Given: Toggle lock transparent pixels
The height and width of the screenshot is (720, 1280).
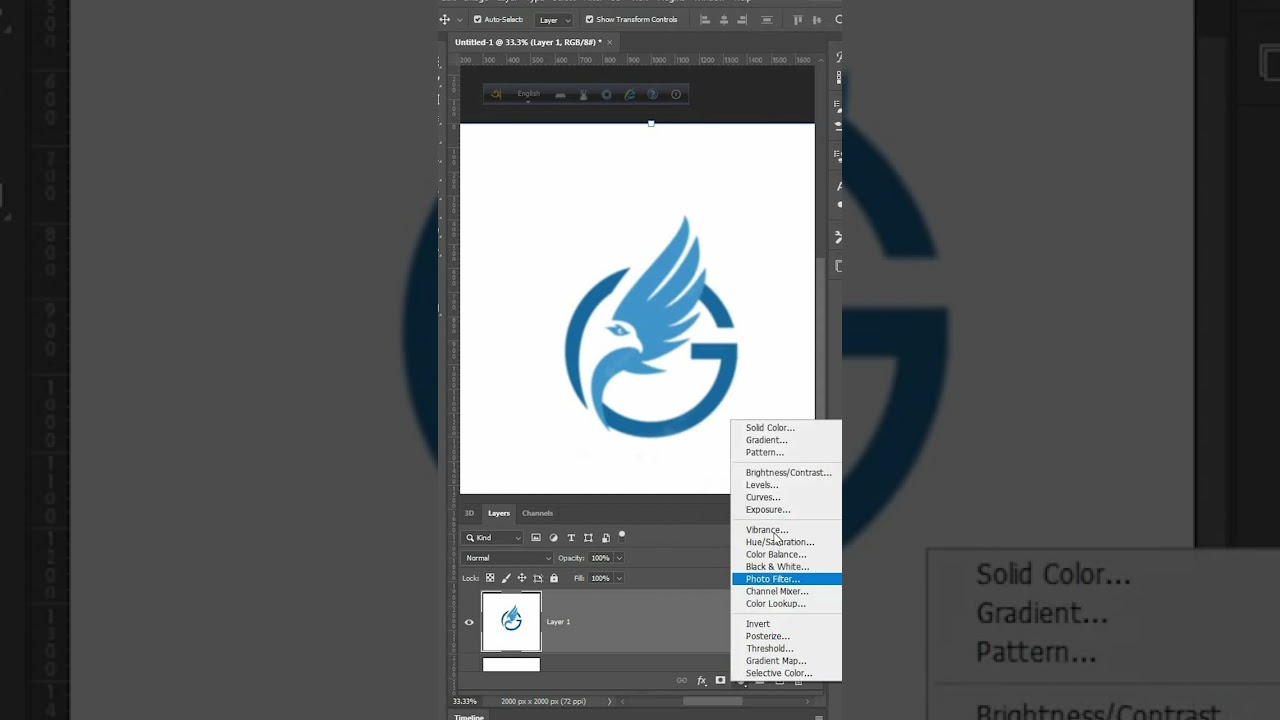Looking at the screenshot, I should tap(490, 578).
